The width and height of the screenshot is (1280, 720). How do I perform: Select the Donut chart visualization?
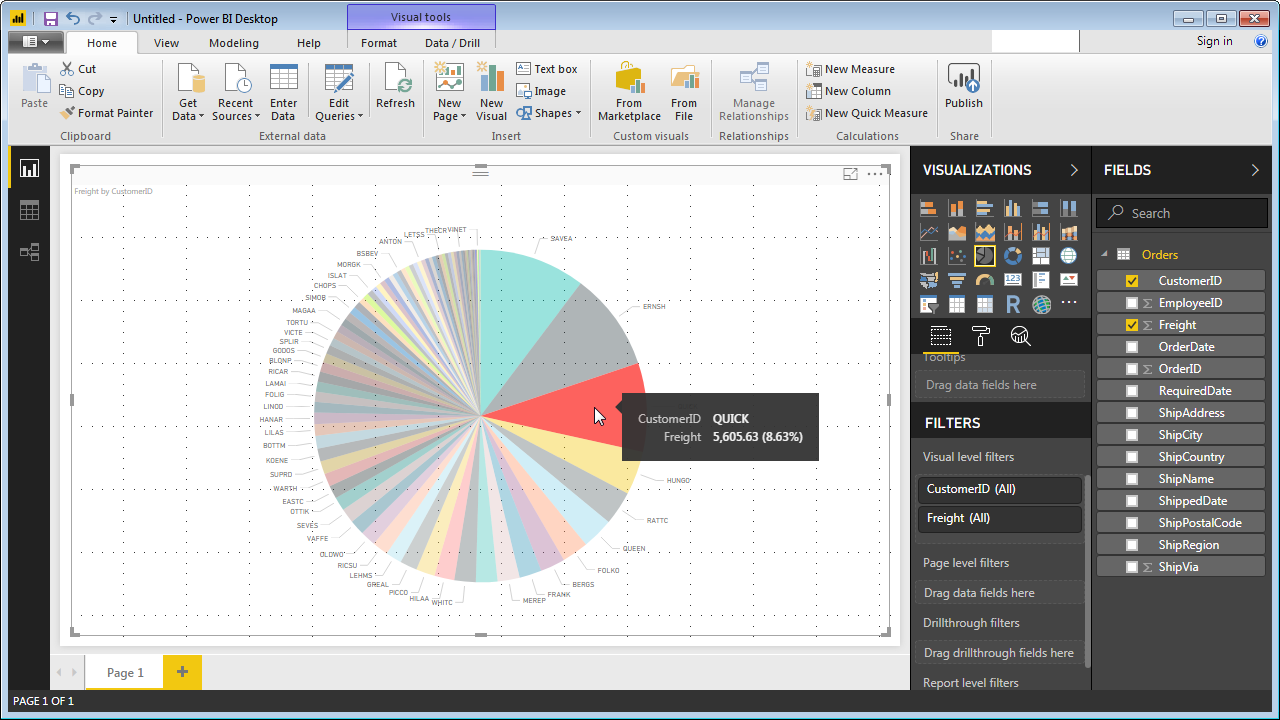point(1013,255)
